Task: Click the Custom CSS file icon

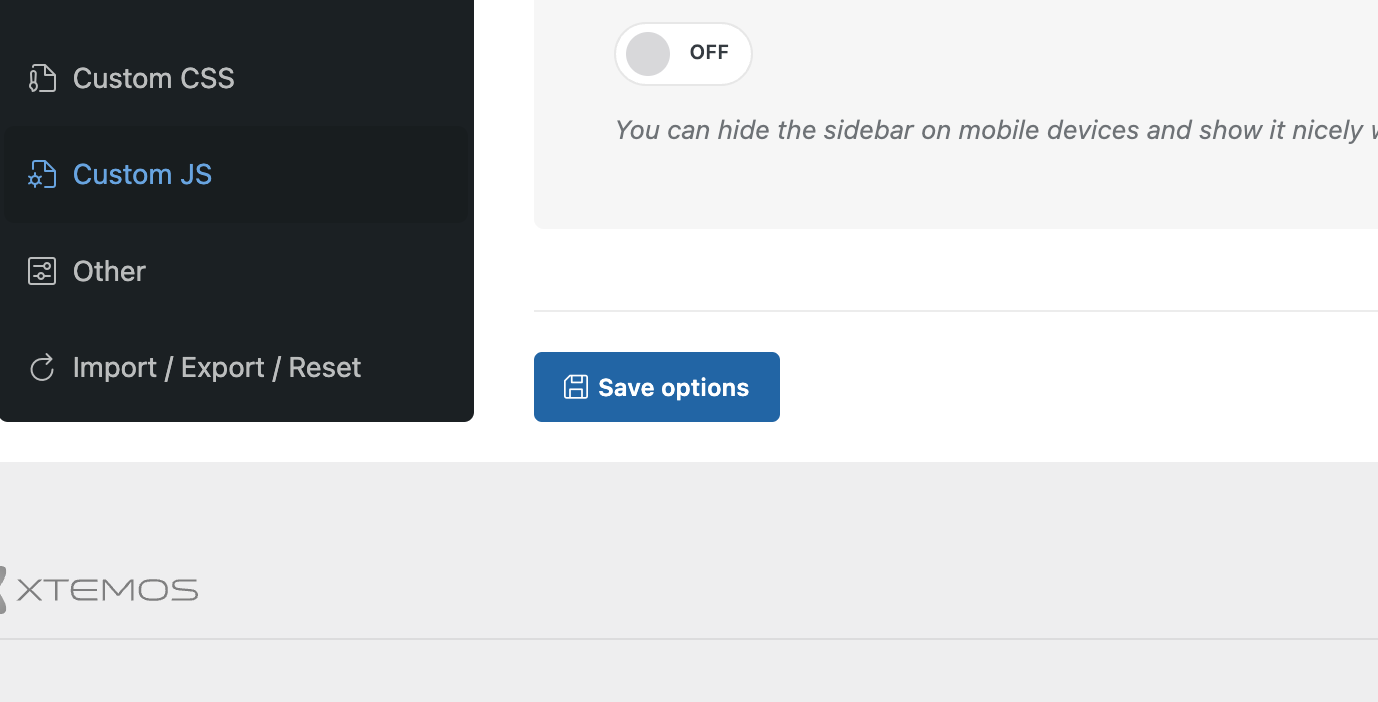Action: pos(42,78)
